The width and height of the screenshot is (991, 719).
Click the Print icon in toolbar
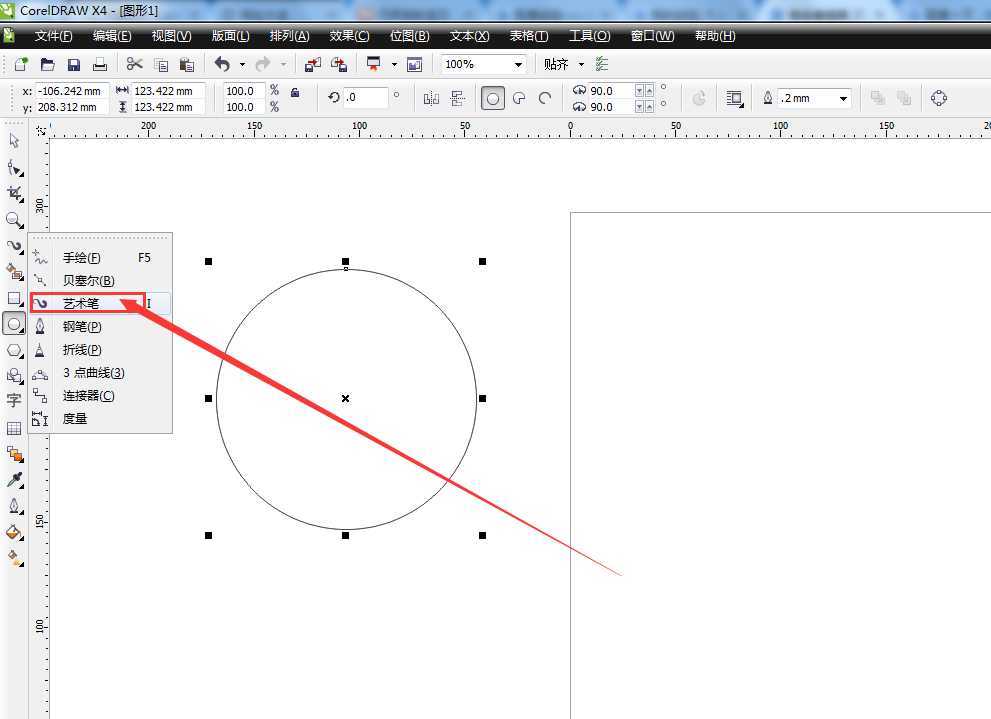(100, 64)
